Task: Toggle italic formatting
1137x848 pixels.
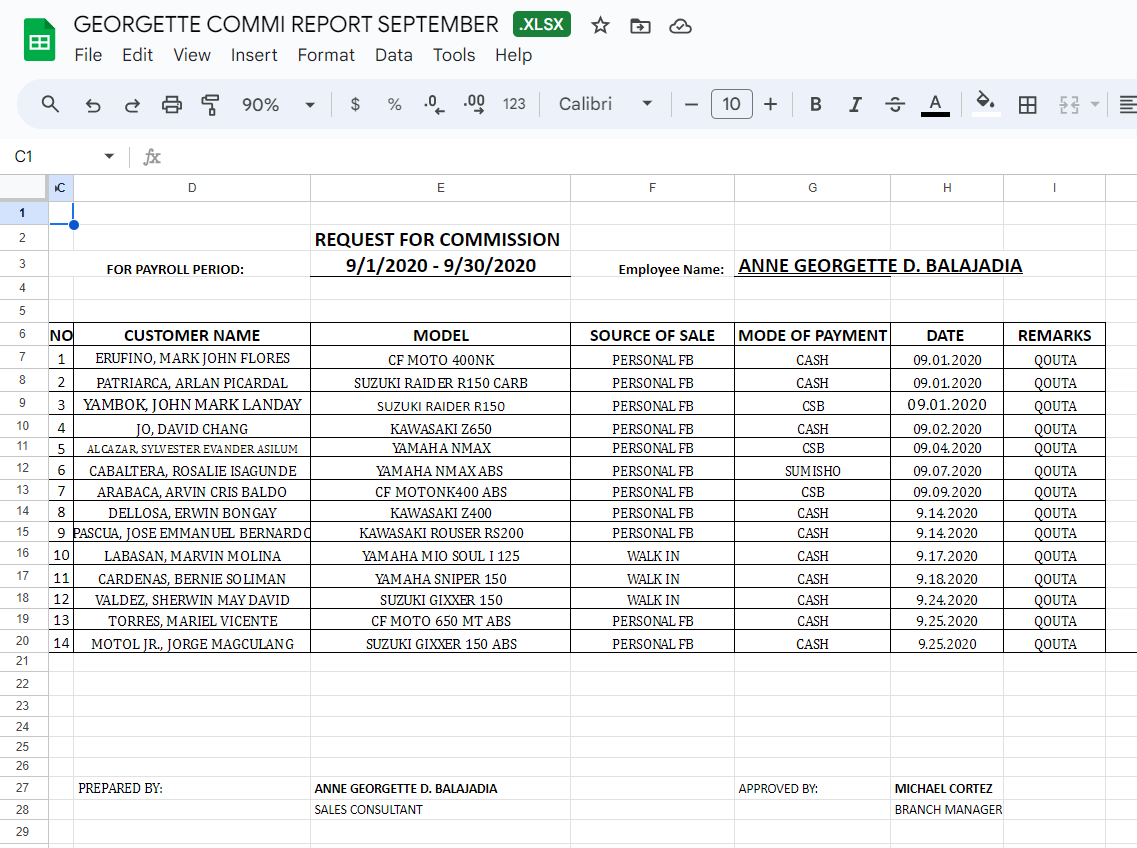Action: pyautogui.click(x=856, y=104)
